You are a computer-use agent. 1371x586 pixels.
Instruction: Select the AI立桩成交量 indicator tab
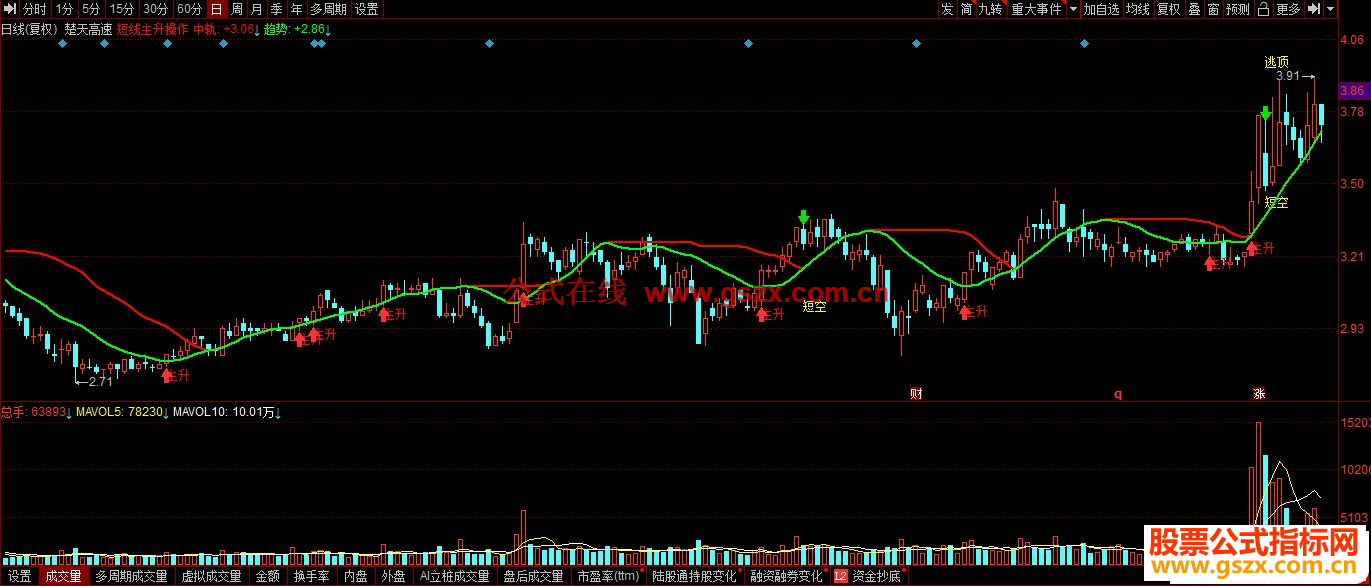455,576
